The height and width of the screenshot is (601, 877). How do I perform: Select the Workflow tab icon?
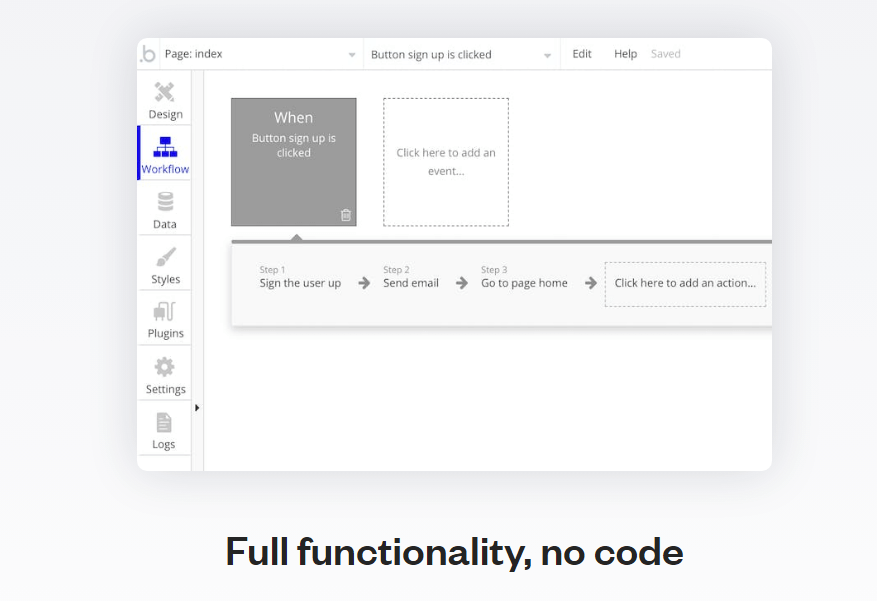click(165, 147)
